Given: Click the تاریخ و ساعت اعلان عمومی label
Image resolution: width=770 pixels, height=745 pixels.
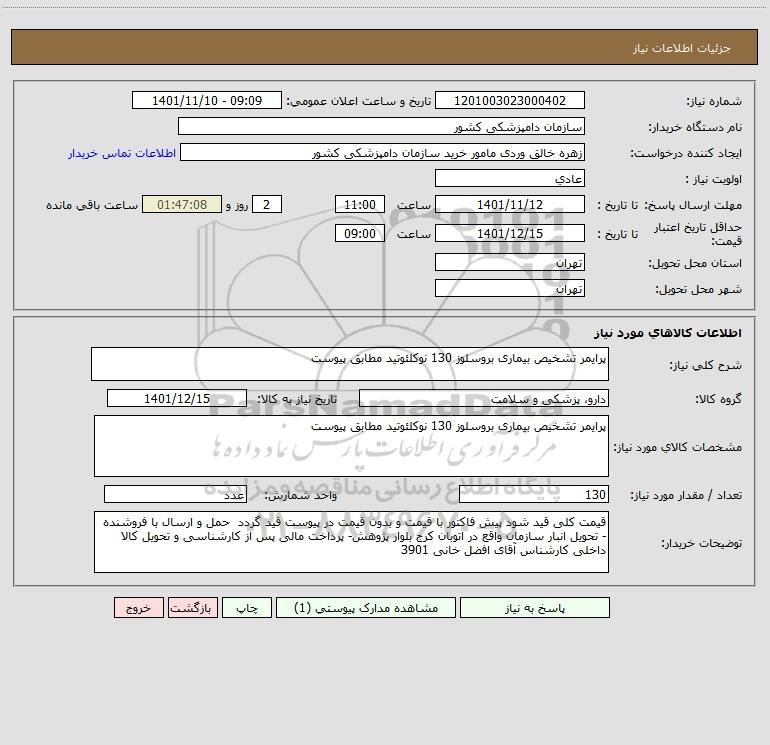Looking at the screenshot, I should [x=359, y=101].
